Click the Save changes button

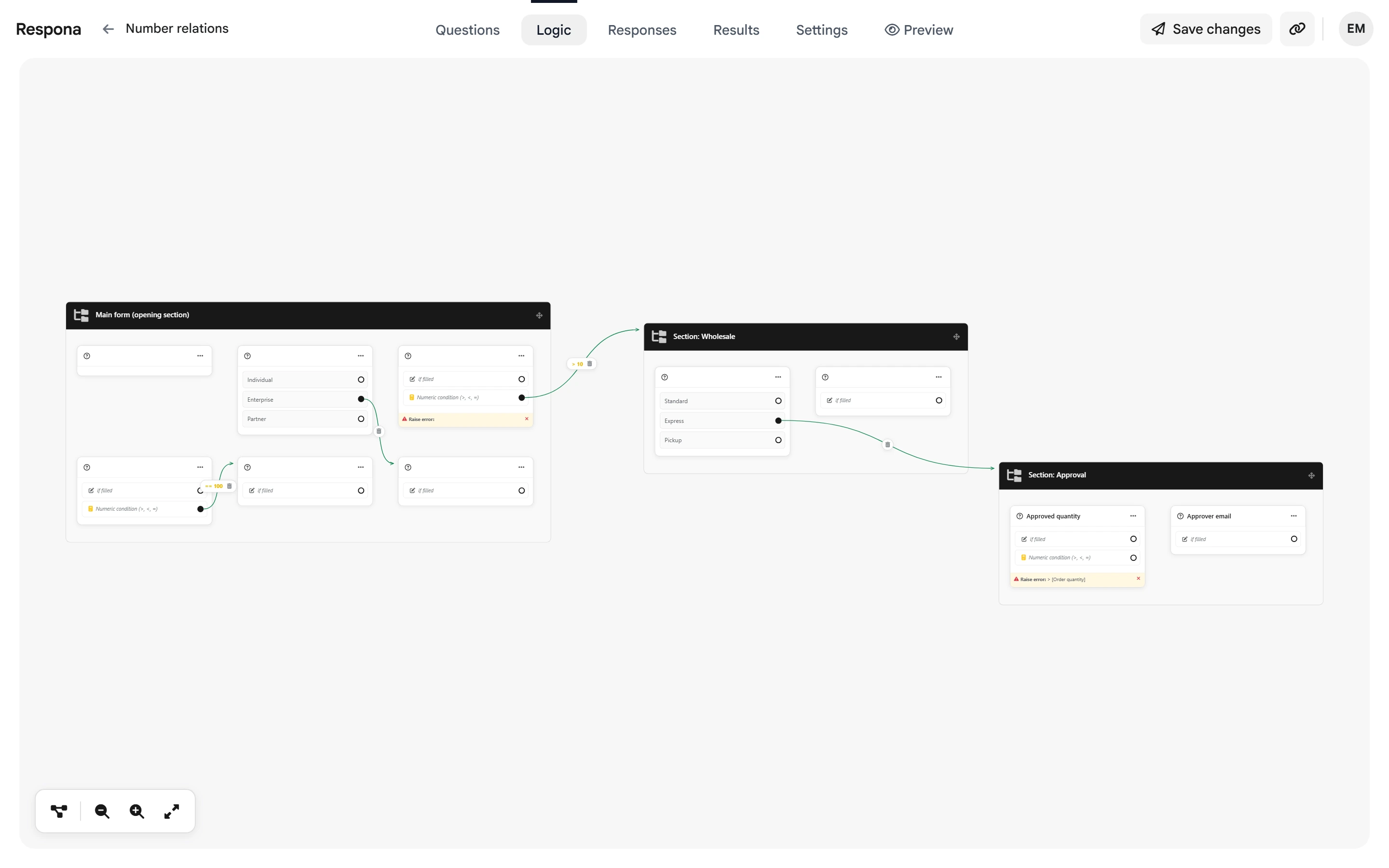point(1206,29)
